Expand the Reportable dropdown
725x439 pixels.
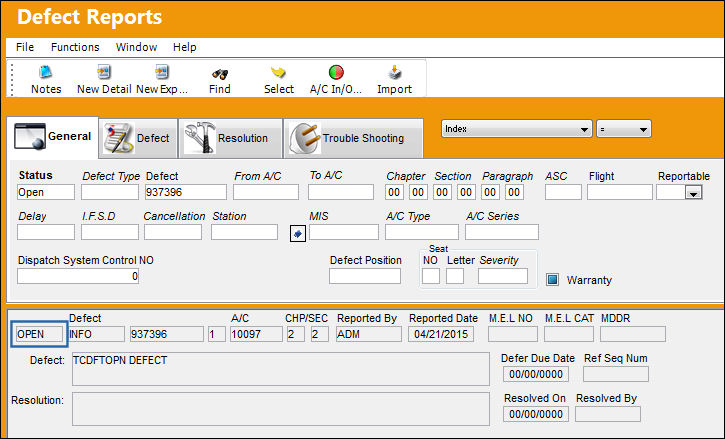point(694,193)
